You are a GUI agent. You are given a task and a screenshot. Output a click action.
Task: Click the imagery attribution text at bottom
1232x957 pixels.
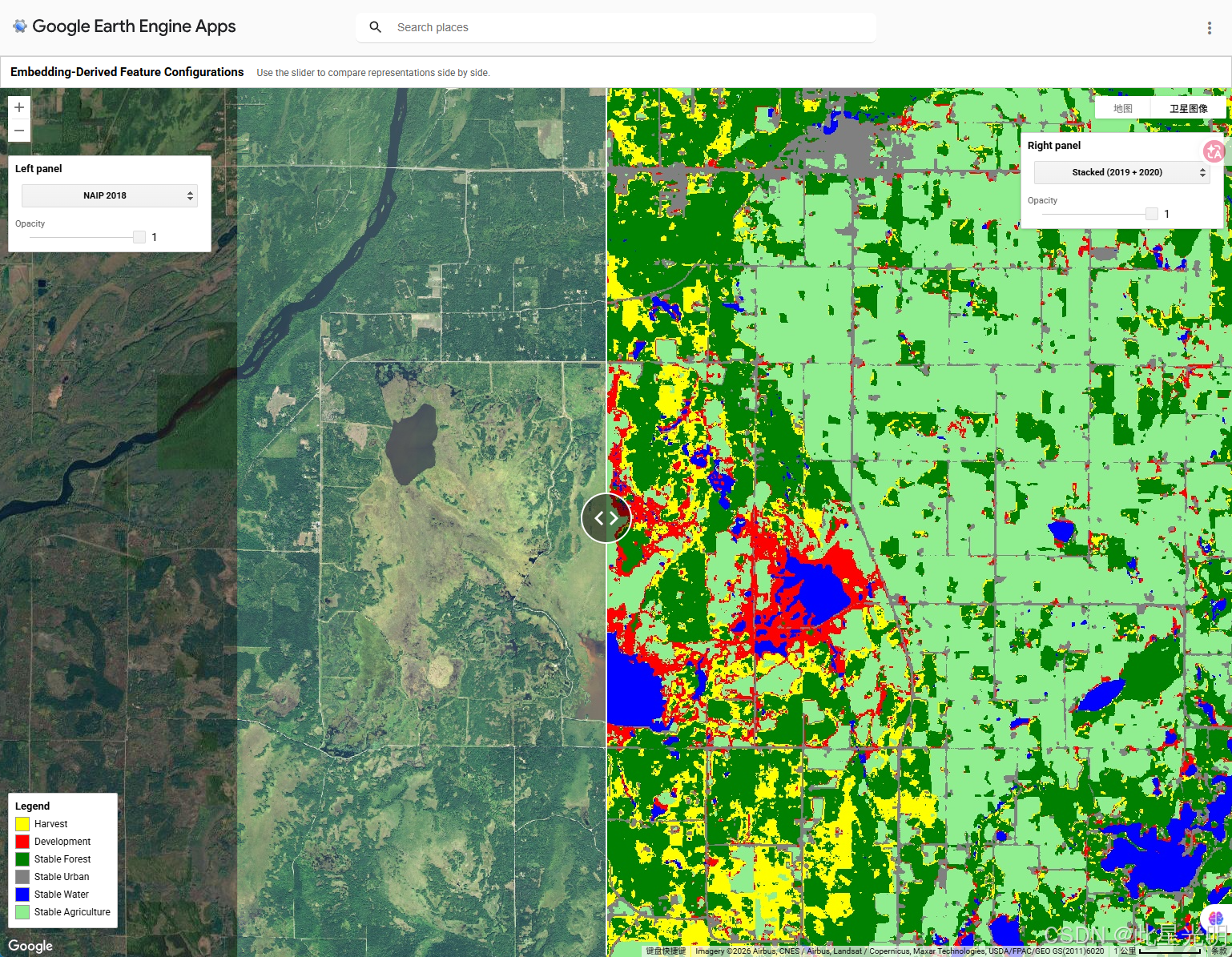coord(900,951)
